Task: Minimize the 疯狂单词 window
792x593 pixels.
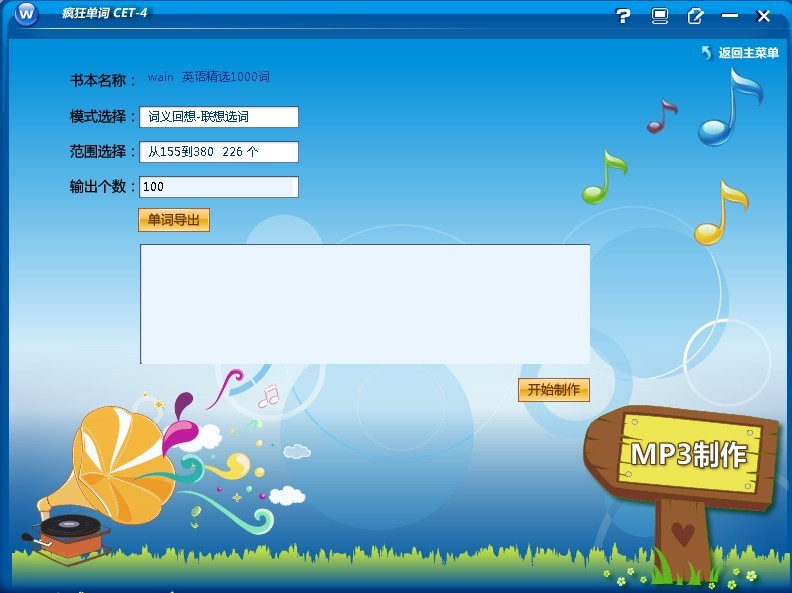Action: (729, 16)
